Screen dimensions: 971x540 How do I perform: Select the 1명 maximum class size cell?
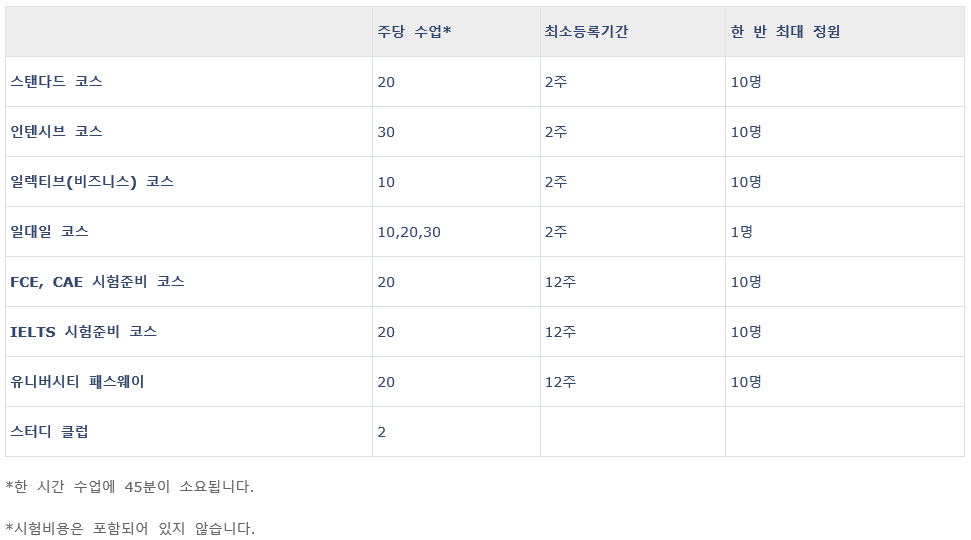(741, 232)
